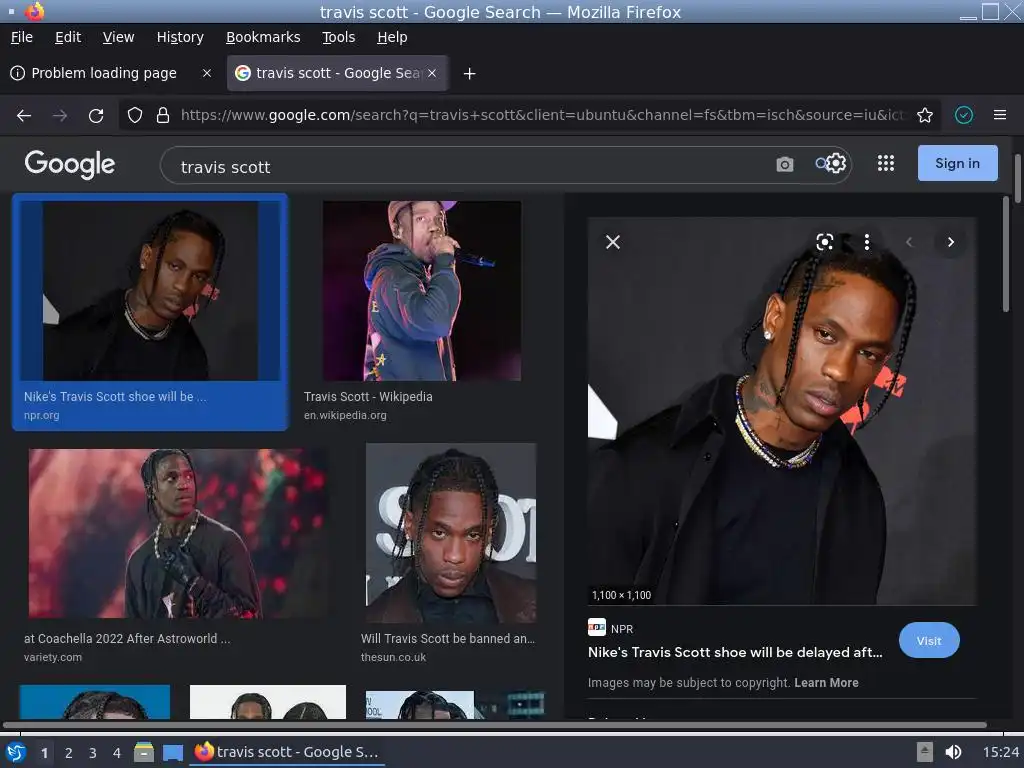
Task: Close the travis scott Google Search tab
Action: [x=432, y=73]
